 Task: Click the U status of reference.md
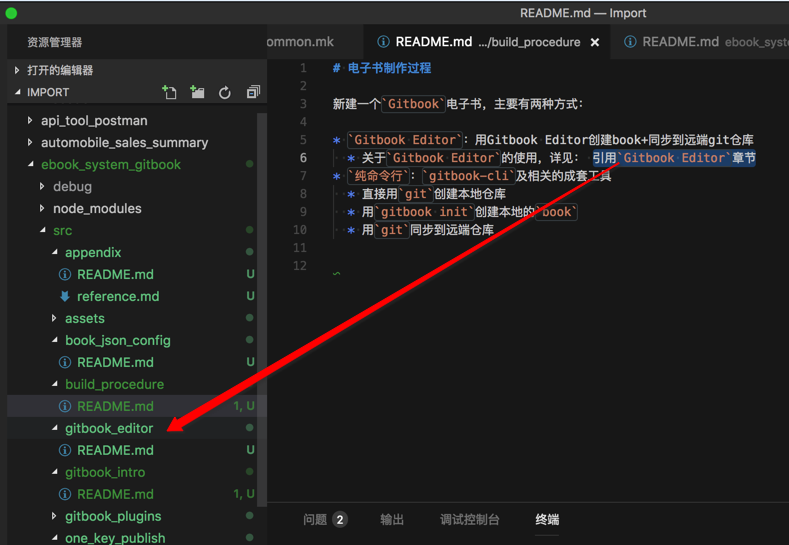click(250, 296)
